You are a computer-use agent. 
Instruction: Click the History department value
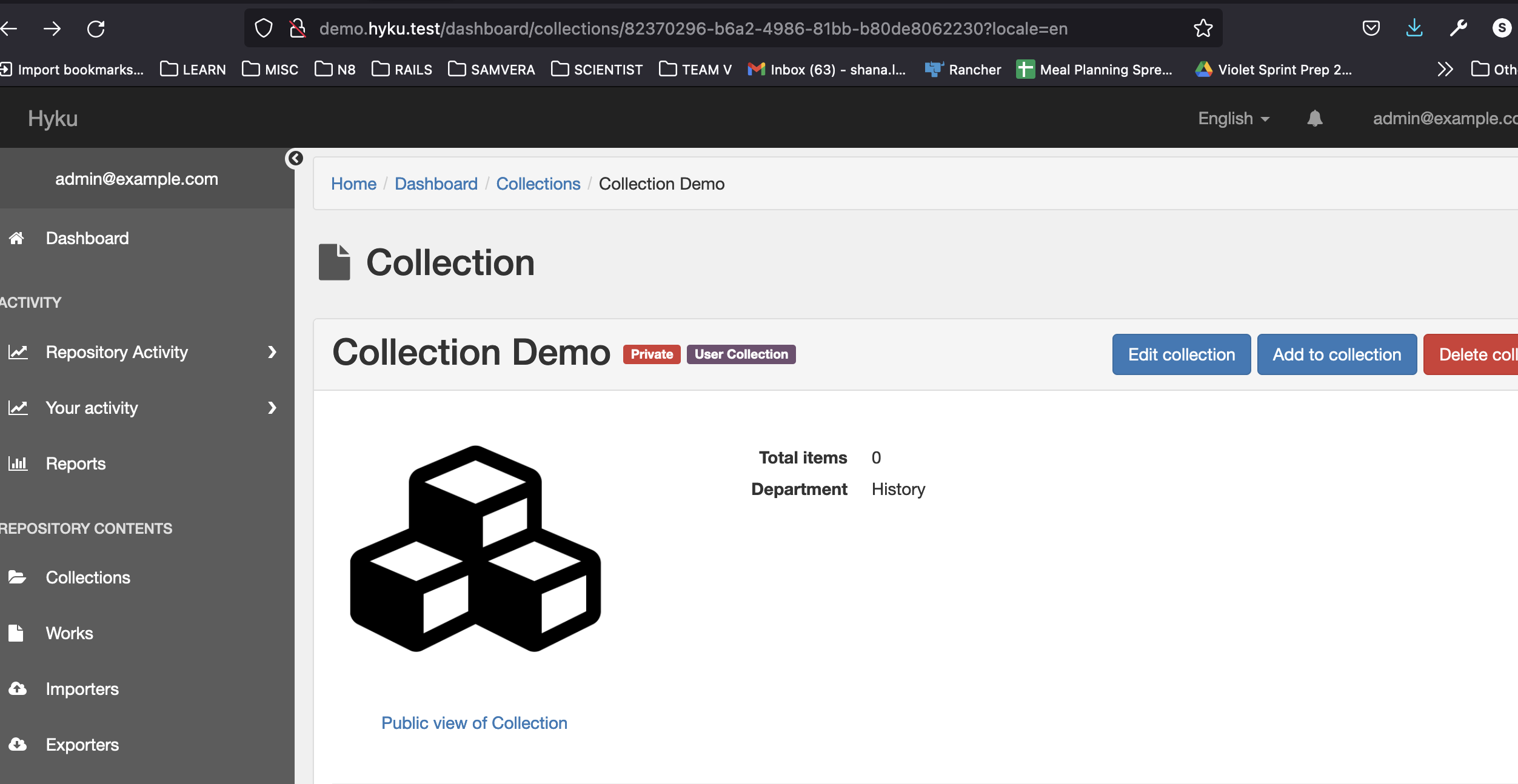coord(898,489)
